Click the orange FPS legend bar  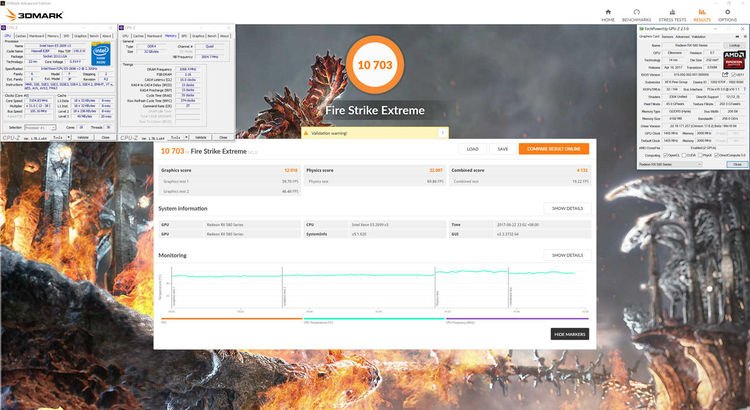point(232,318)
